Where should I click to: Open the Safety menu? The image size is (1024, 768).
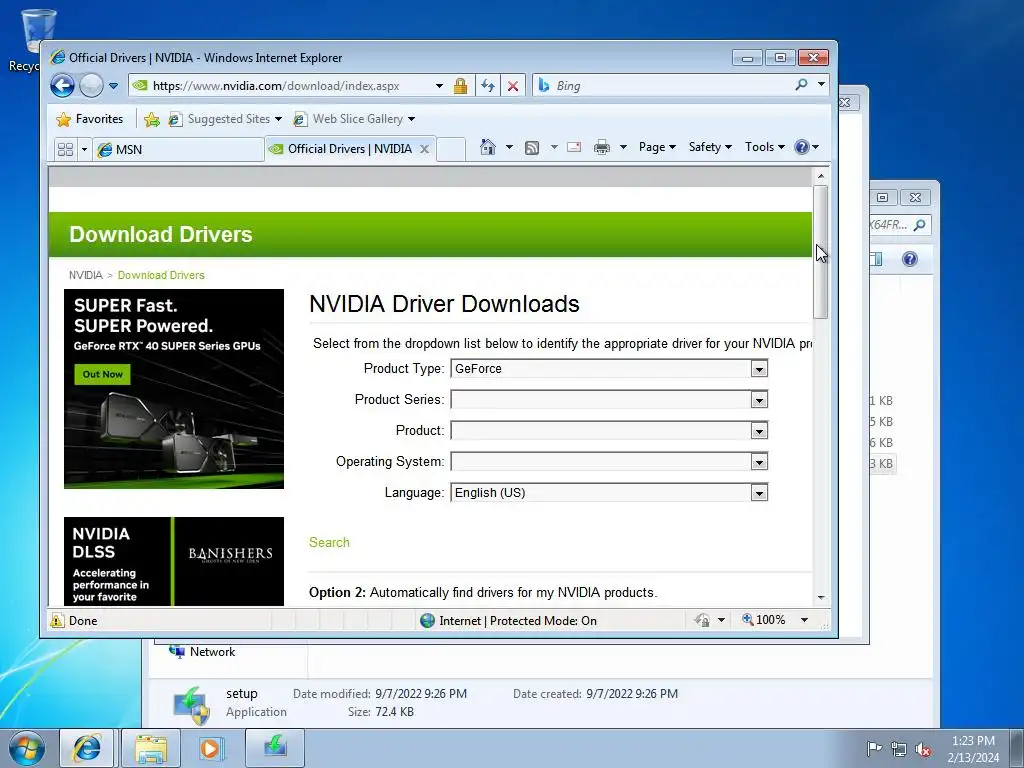(710, 147)
